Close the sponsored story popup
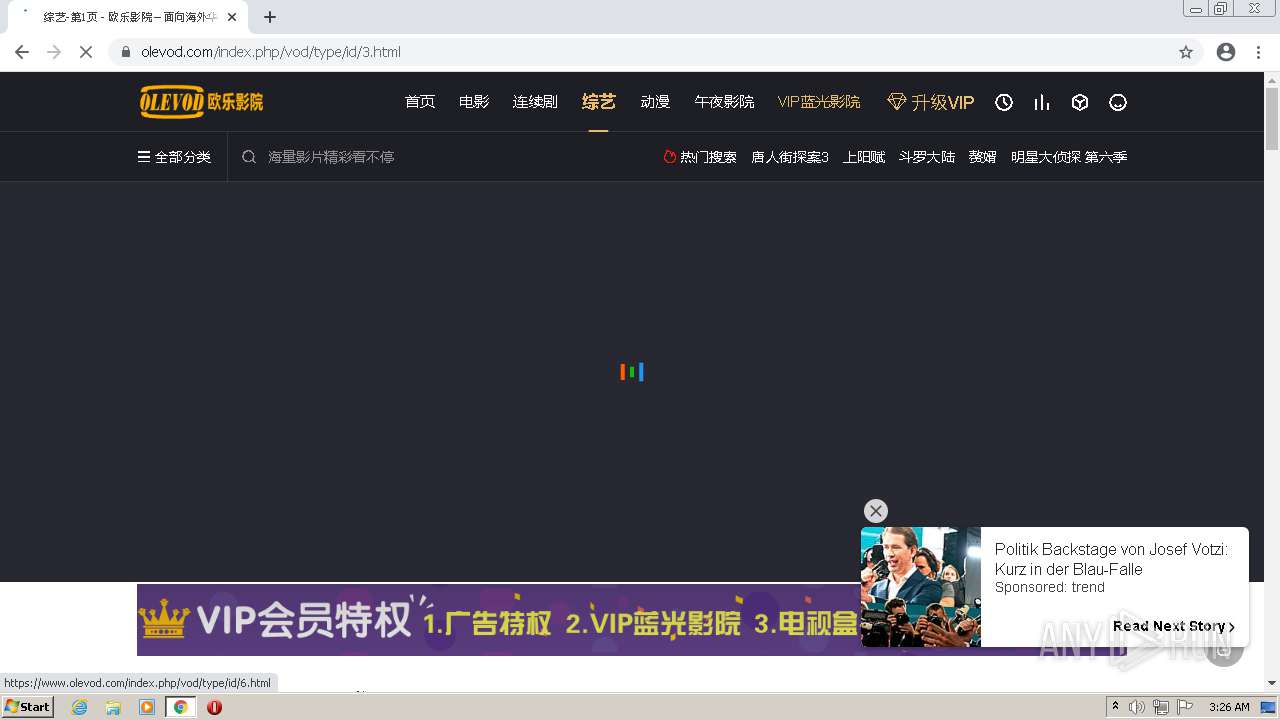Viewport: 1280px width, 720px height. (x=876, y=511)
